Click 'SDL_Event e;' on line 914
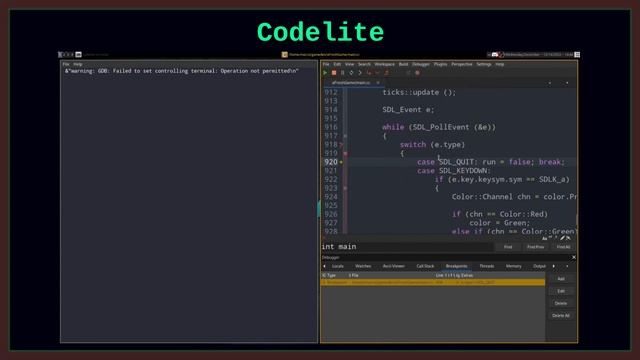This screenshot has width=640, height=360. (x=408, y=109)
